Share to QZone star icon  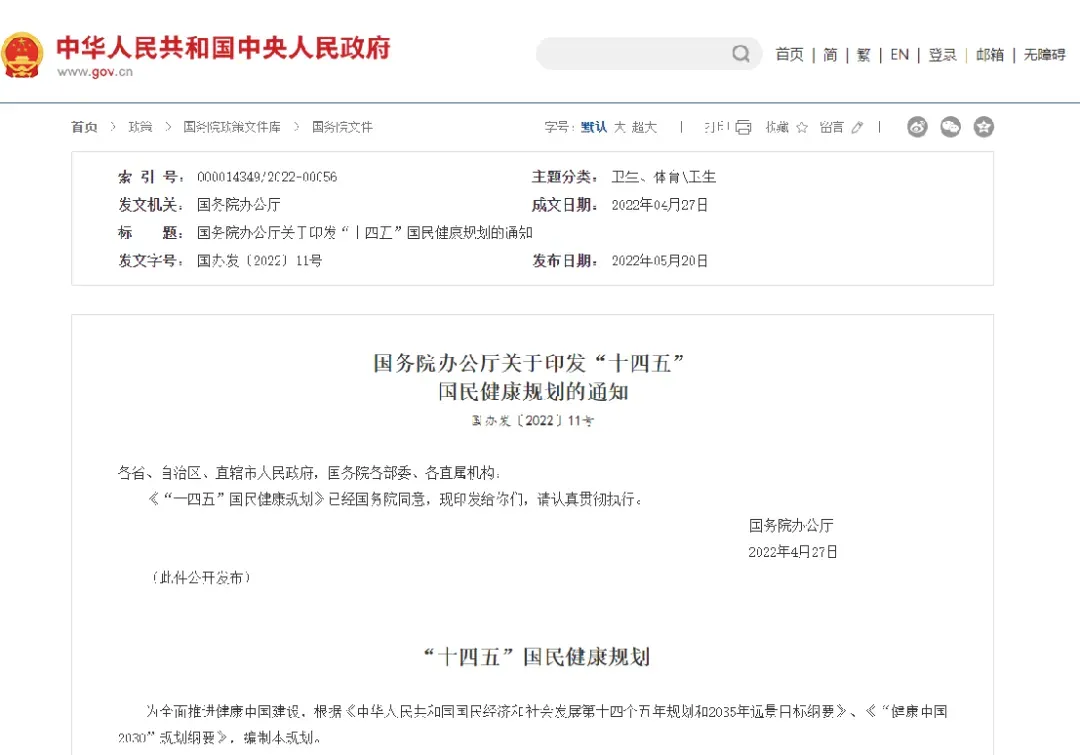(x=984, y=127)
